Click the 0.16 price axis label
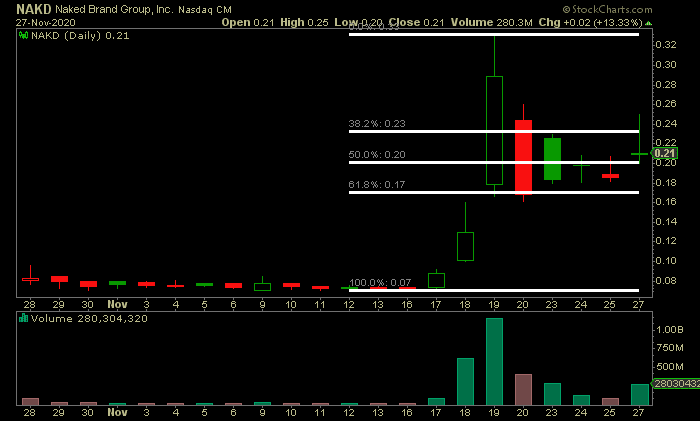The image size is (700, 421). (666, 202)
